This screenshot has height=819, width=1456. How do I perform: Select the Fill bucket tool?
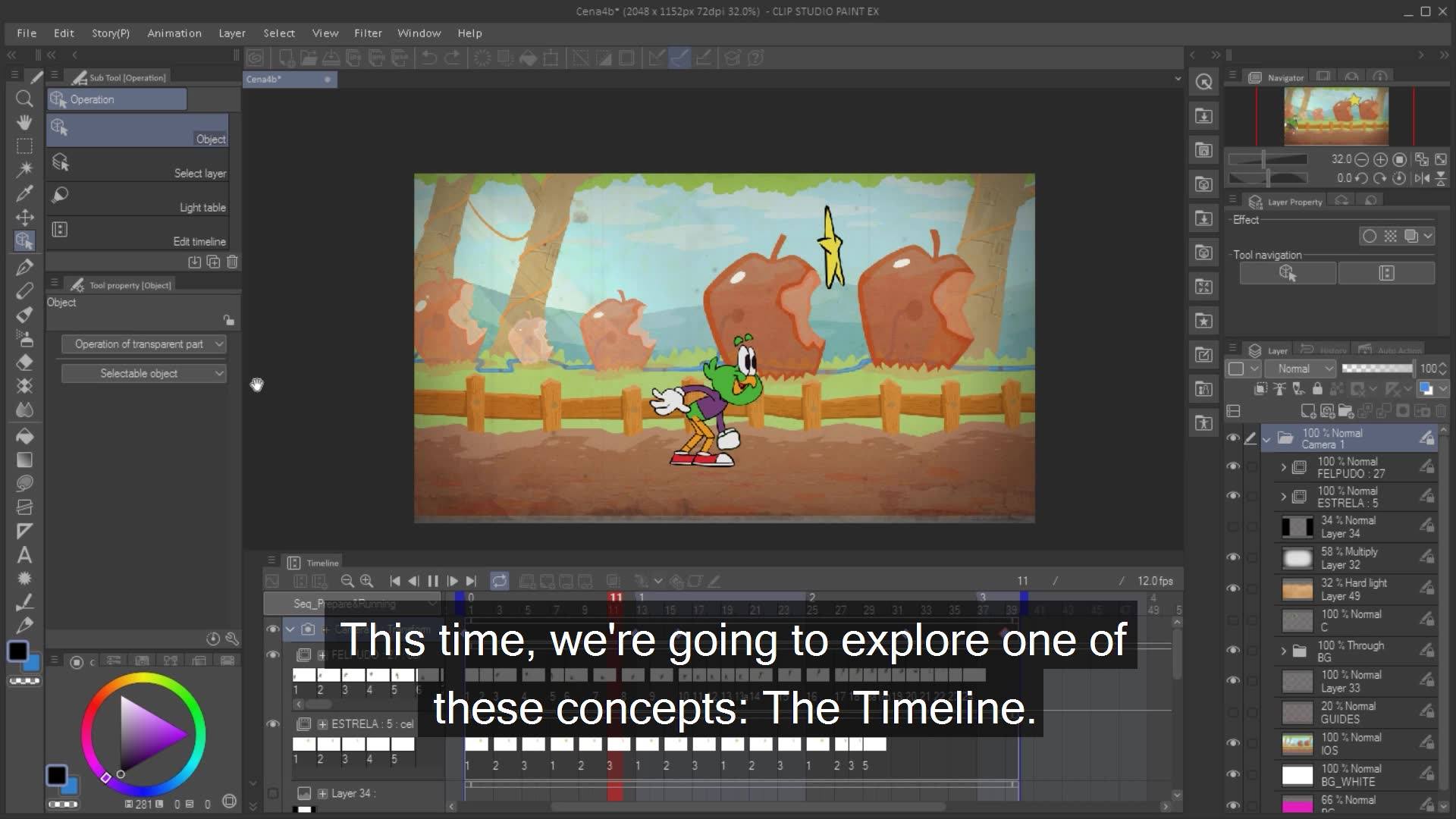click(24, 436)
